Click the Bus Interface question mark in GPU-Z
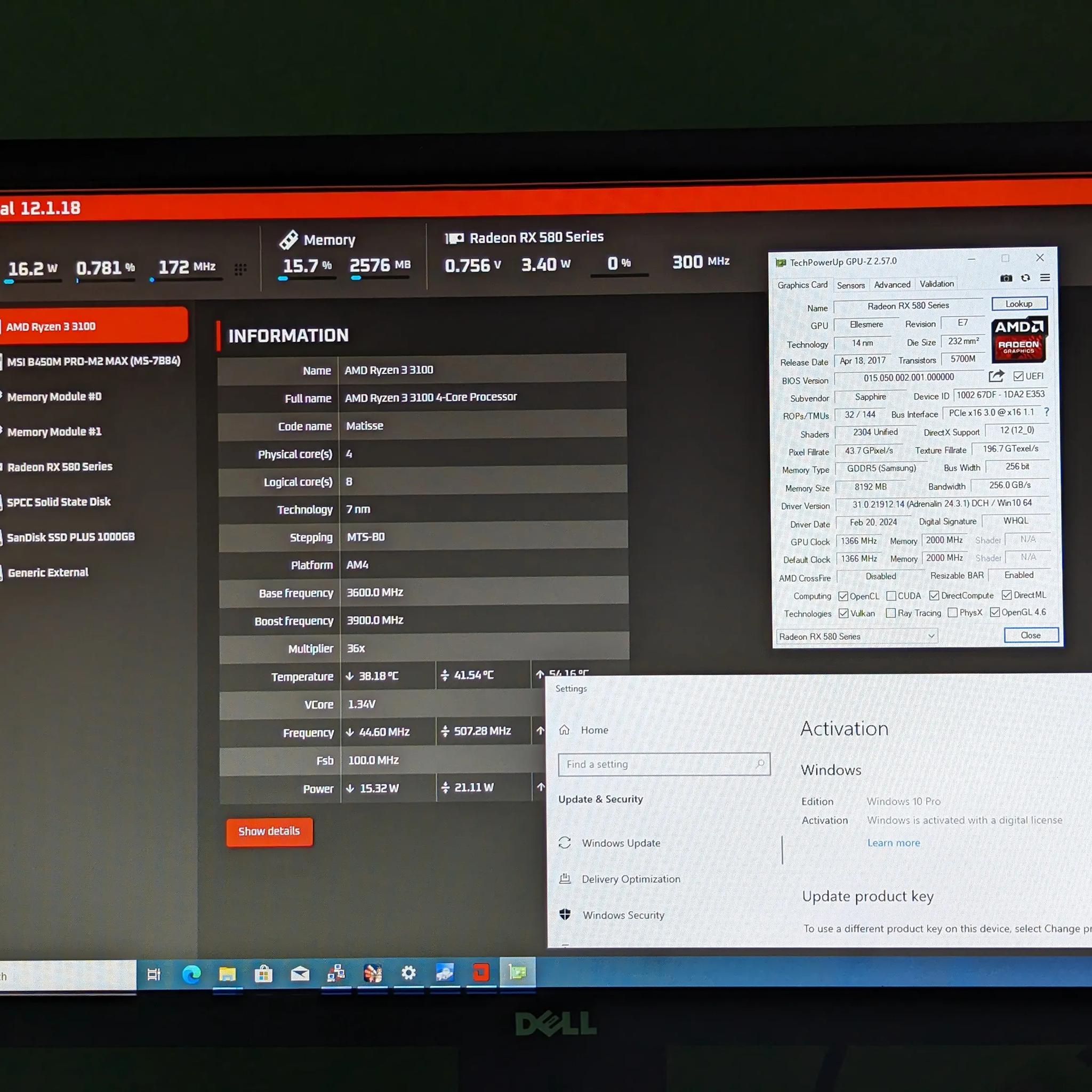Viewport: 1092px width, 1092px height. click(x=1046, y=412)
